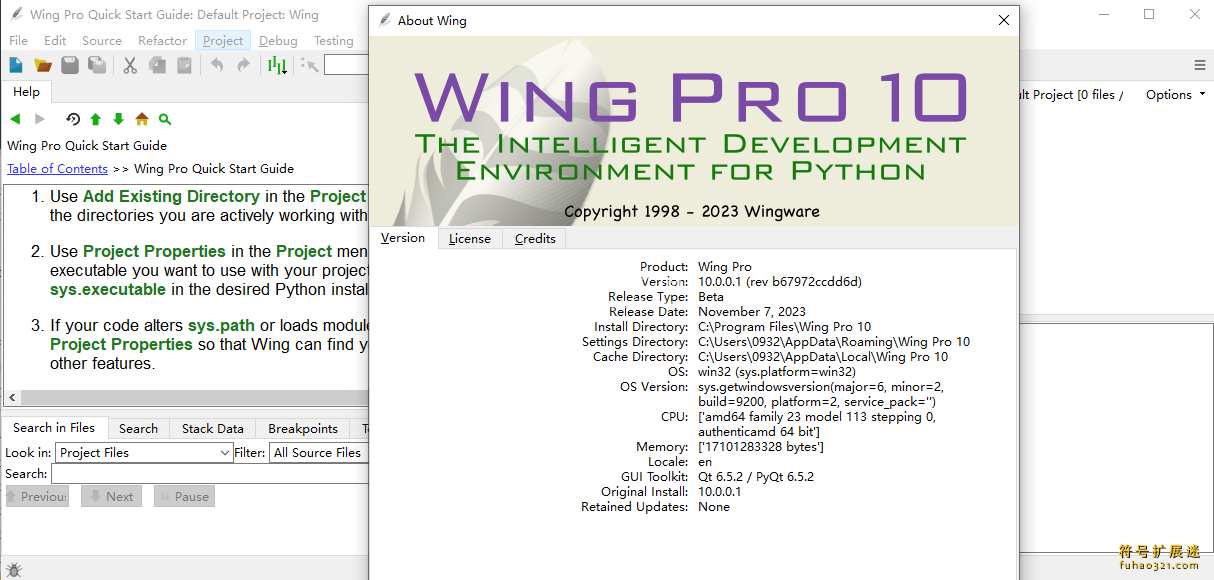
Task: Switch to the Stack Data tab
Action: (x=212, y=428)
